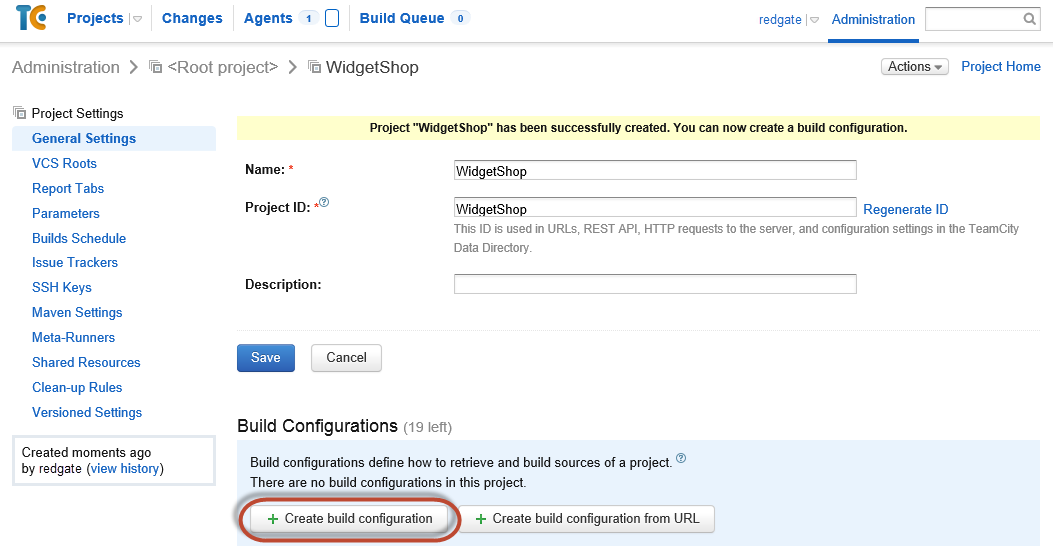
Task: Click the Regenerate ID link
Action: click(x=905, y=209)
